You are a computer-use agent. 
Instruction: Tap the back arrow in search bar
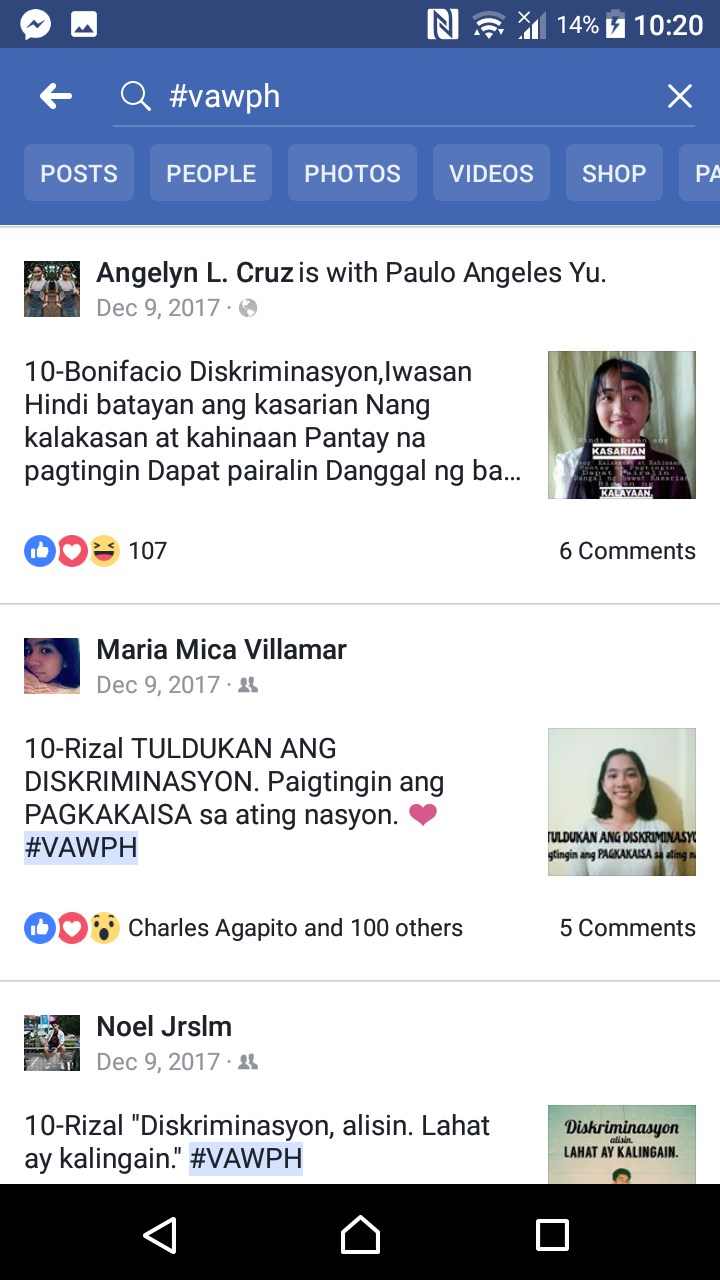(56, 96)
